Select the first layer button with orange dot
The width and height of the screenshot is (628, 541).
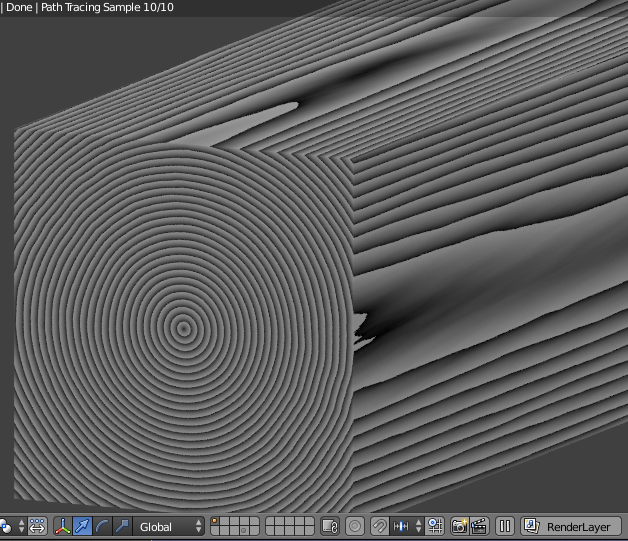214,521
